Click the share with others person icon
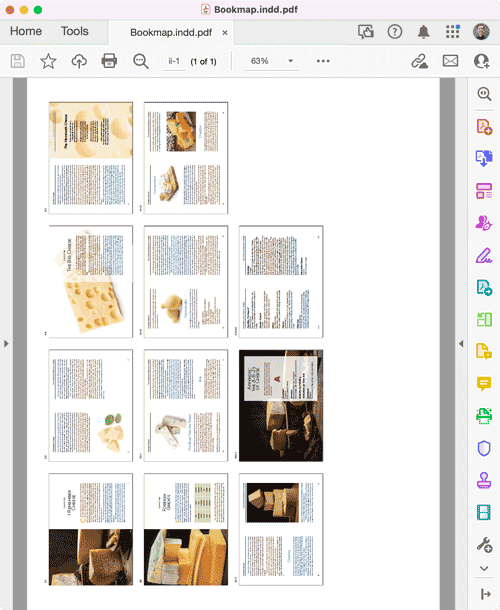The image size is (500, 610). pos(481,61)
